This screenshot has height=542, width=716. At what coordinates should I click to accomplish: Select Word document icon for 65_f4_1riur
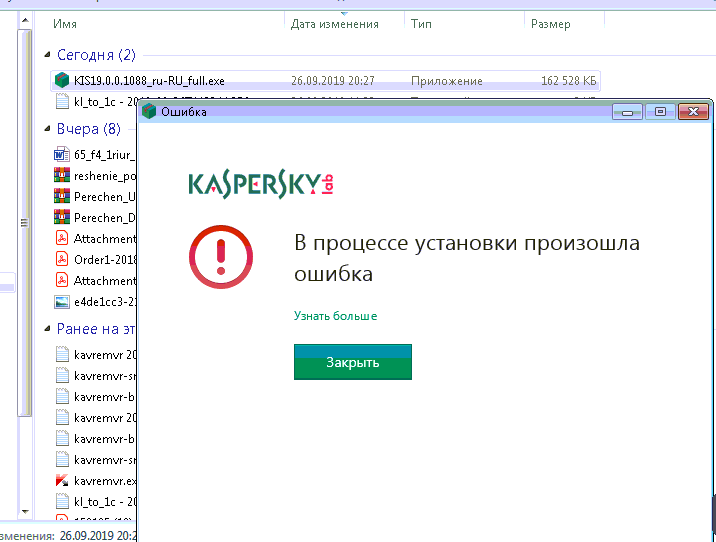62,155
